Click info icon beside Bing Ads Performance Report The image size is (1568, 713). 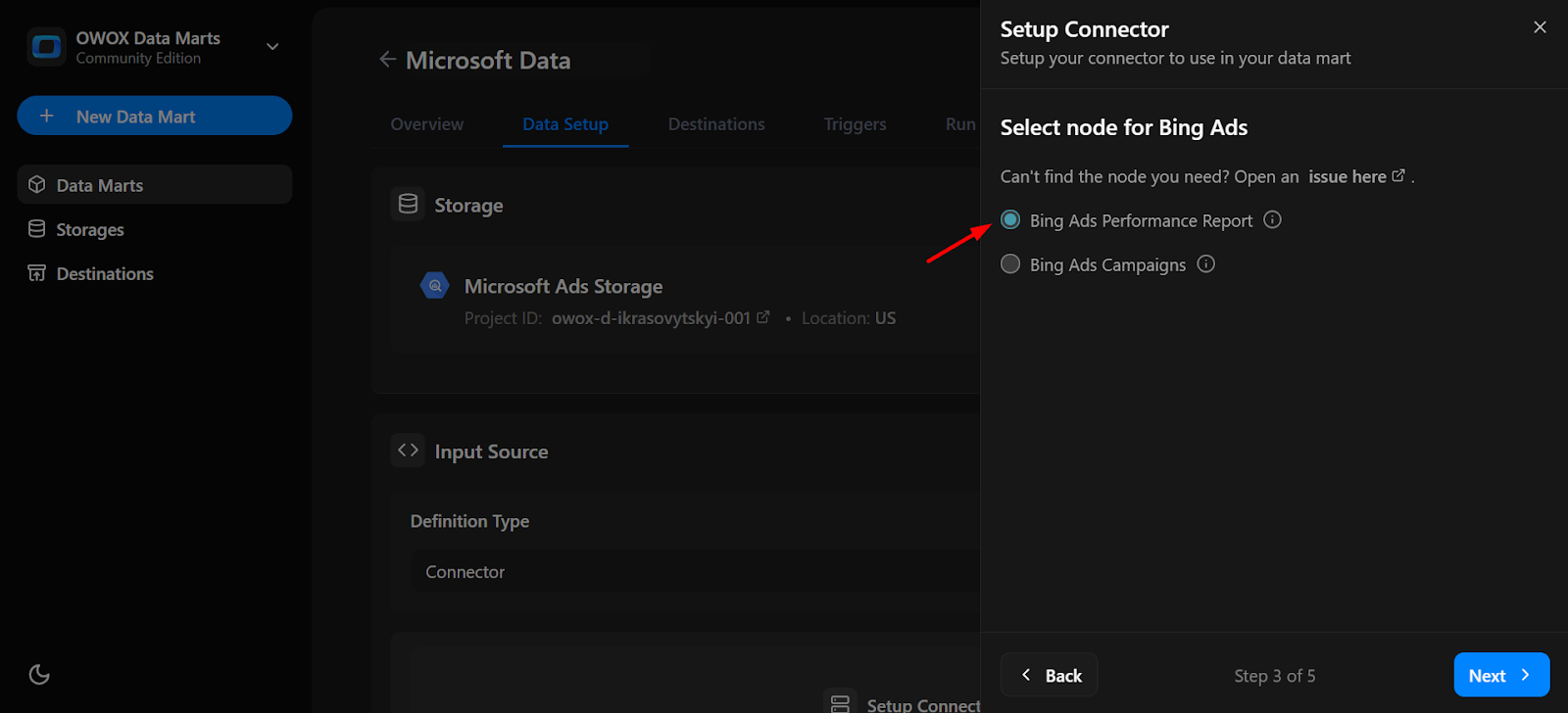tap(1272, 220)
